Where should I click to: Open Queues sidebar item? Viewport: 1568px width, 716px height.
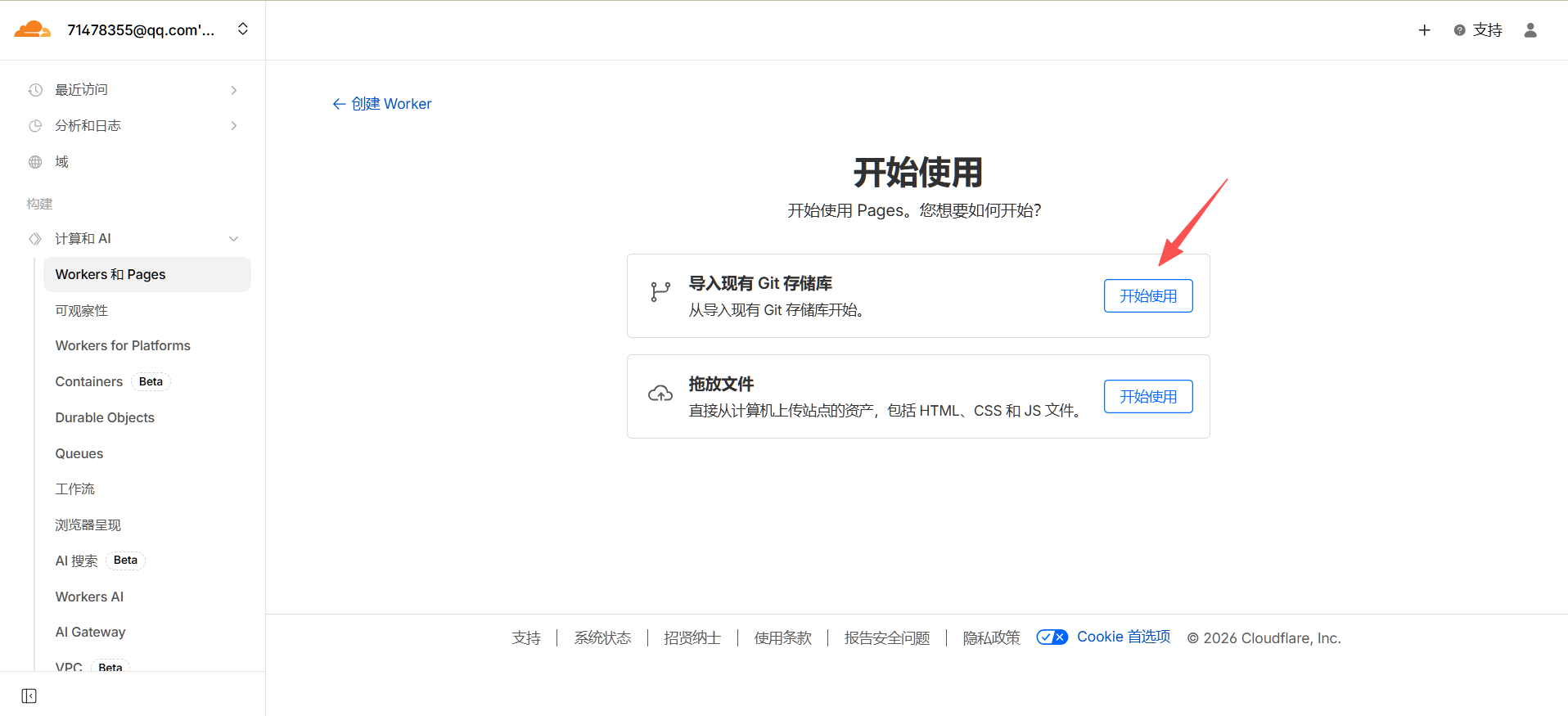(79, 454)
